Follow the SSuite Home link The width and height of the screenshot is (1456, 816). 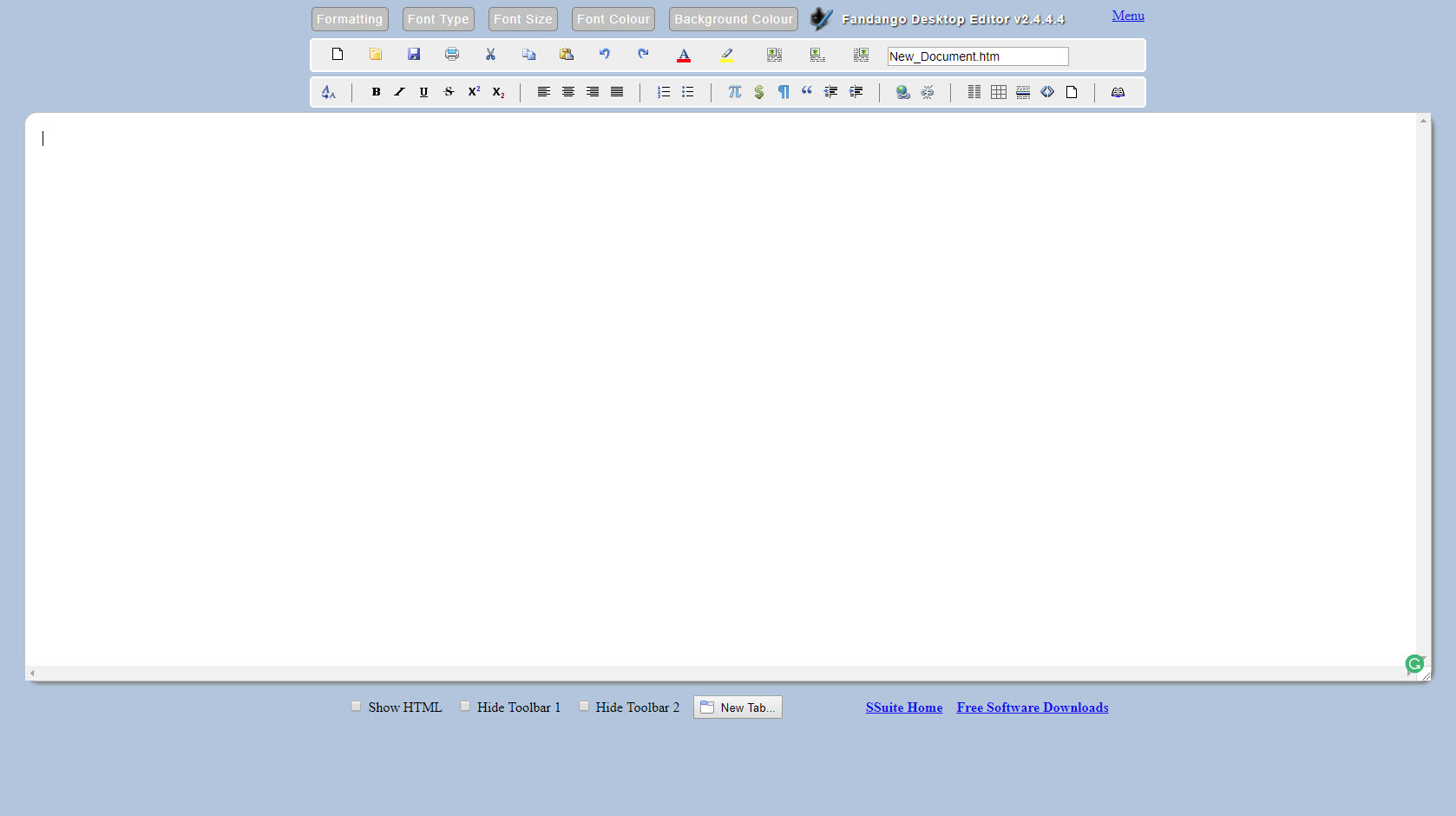coord(903,707)
